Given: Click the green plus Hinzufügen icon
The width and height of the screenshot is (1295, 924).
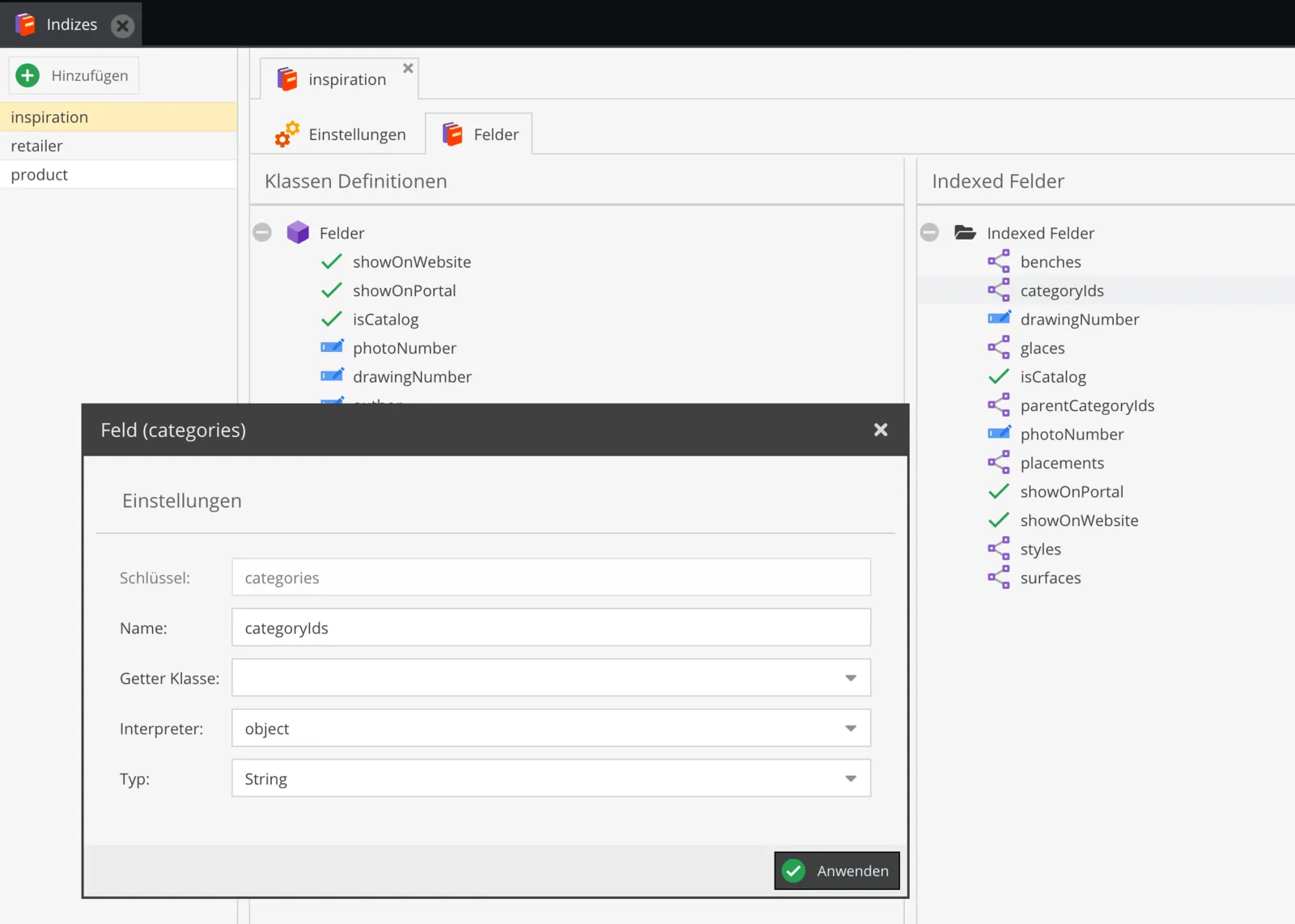Looking at the screenshot, I should pos(28,75).
